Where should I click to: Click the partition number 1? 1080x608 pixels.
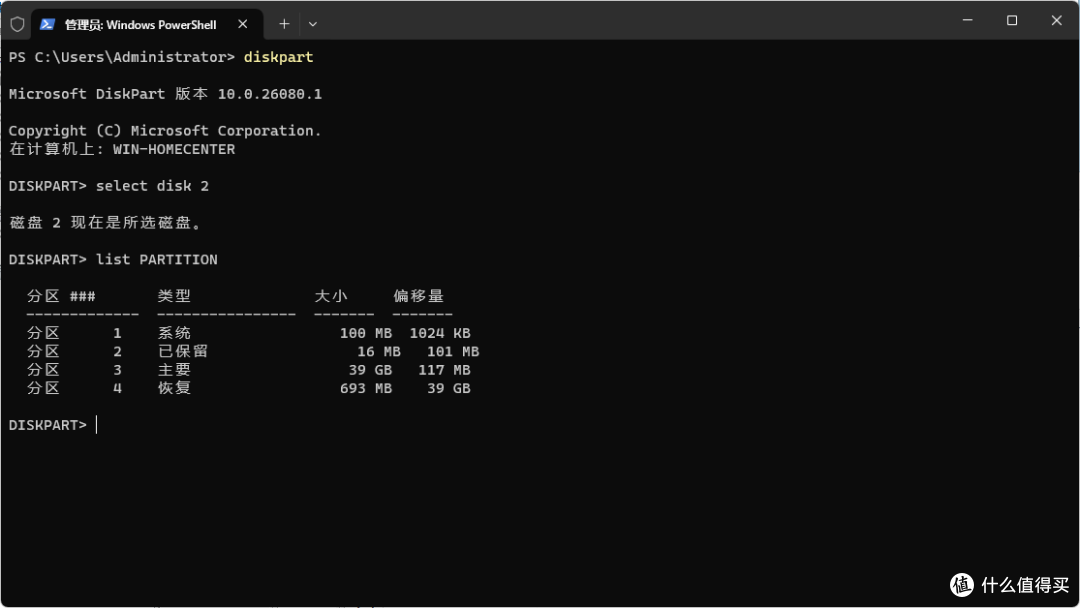[117, 333]
